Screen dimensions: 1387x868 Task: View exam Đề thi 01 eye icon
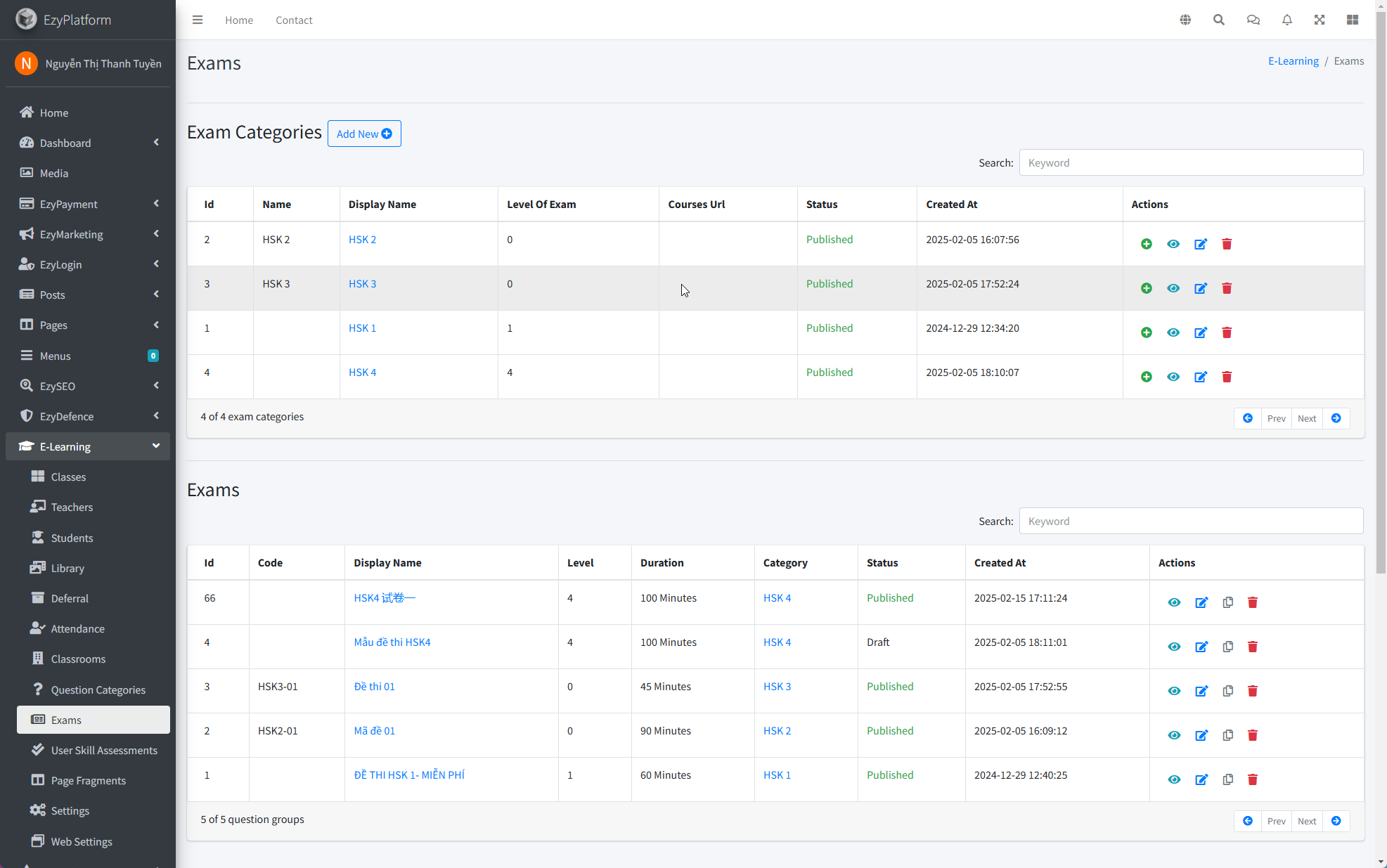[1174, 691]
